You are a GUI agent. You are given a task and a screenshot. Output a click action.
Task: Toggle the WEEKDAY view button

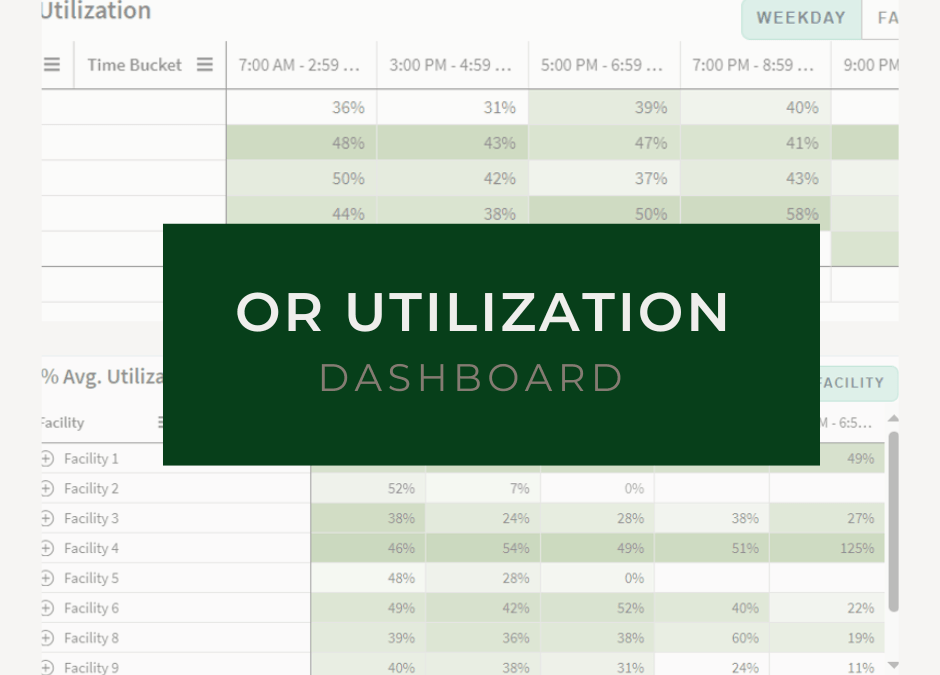(x=800, y=18)
